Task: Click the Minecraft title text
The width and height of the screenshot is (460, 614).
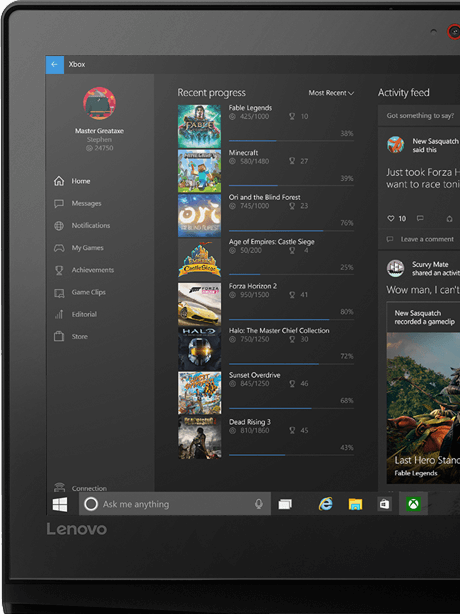Action: [x=243, y=153]
